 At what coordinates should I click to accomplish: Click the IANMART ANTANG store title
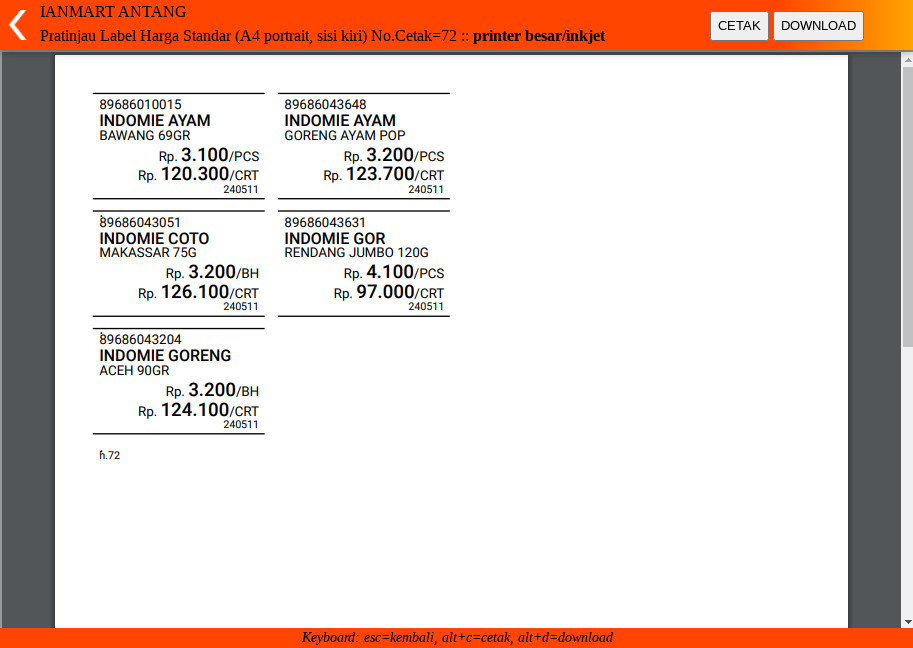[x=113, y=12]
